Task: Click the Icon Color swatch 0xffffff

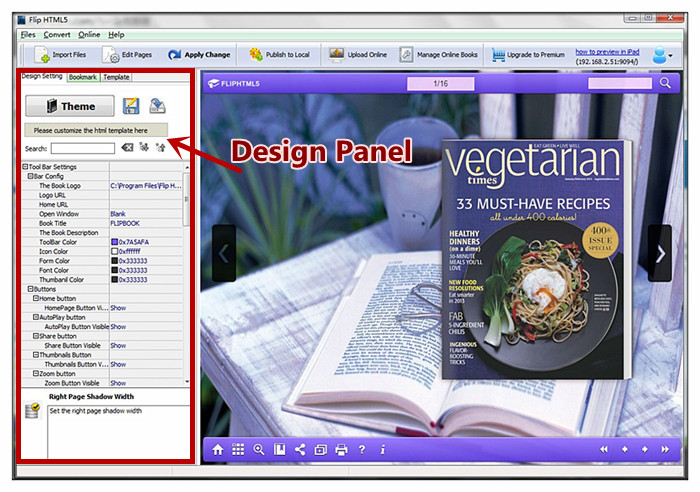Action: point(114,251)
